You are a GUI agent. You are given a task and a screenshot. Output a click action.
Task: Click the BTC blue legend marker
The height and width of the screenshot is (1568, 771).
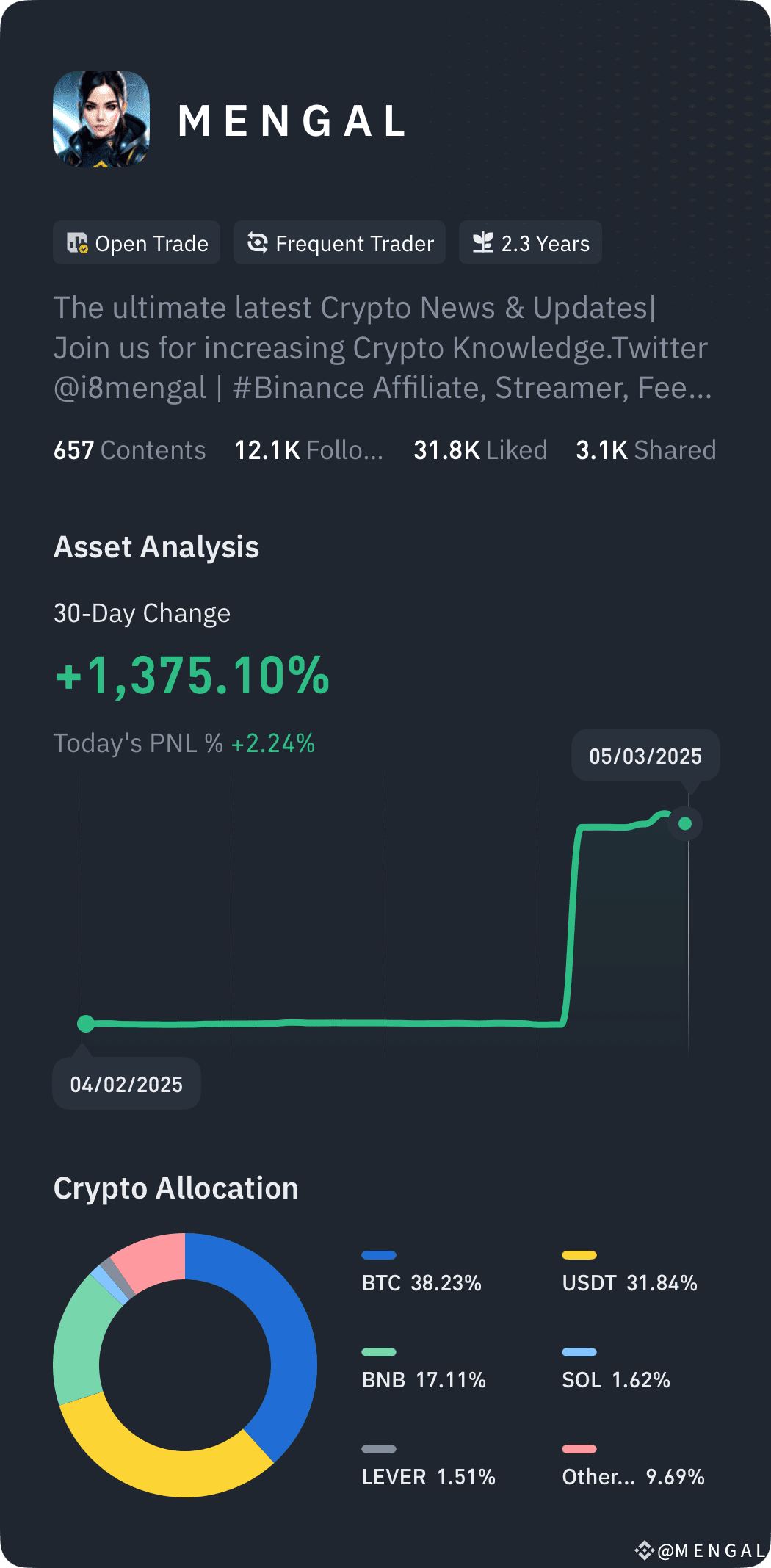[x=379, y=1254]
